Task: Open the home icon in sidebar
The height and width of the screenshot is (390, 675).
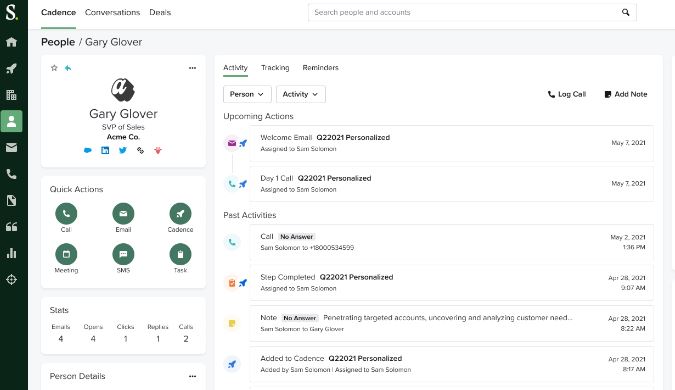Action: 11,42
